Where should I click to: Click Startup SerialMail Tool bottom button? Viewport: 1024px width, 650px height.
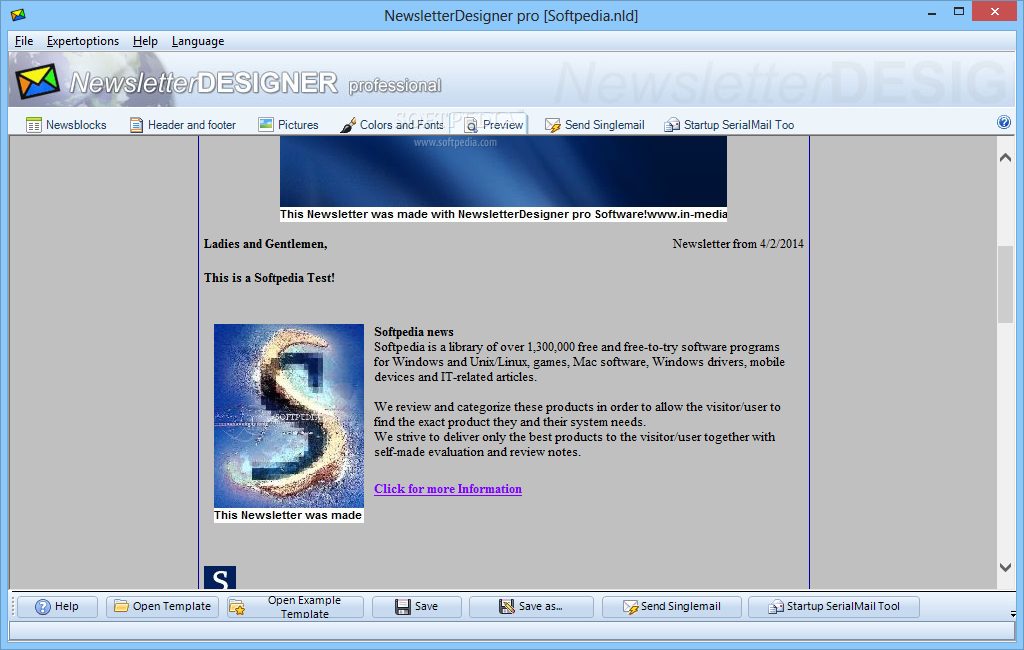(834, 607)
